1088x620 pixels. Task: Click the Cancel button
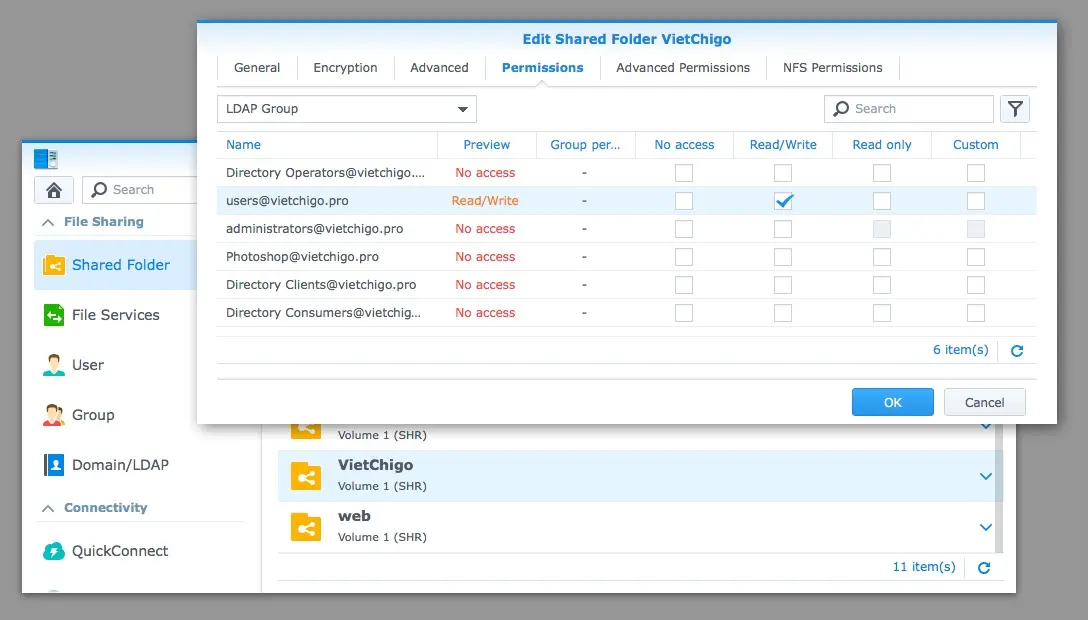point(985,402)
